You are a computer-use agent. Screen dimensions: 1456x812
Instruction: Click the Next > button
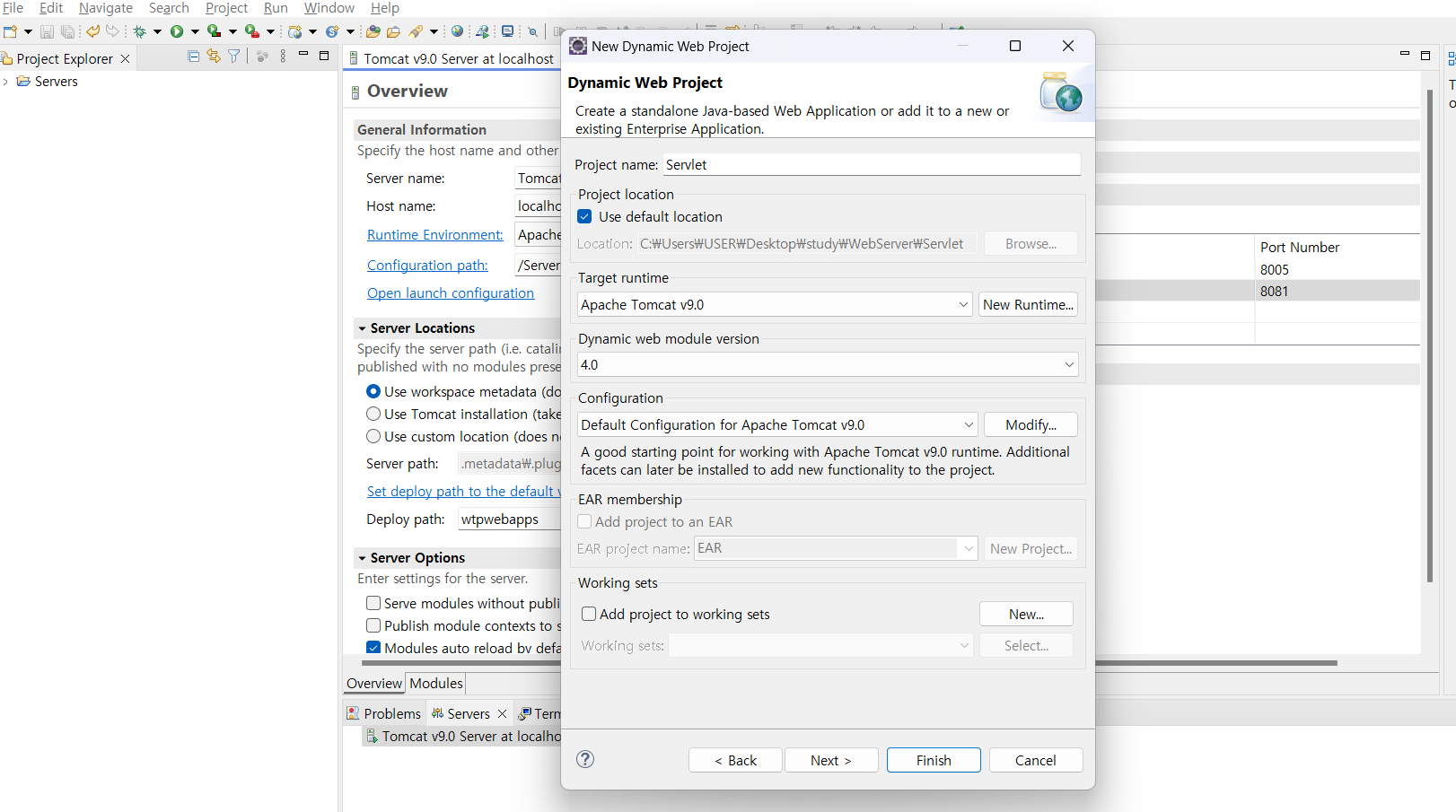tap(831, 760)
